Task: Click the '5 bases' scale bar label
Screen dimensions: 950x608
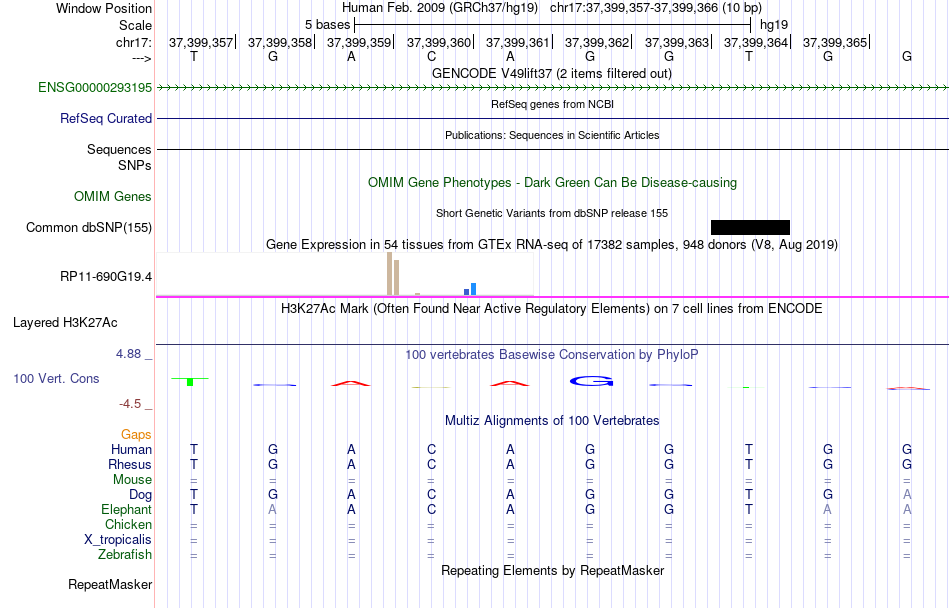Action: [327, 25]
